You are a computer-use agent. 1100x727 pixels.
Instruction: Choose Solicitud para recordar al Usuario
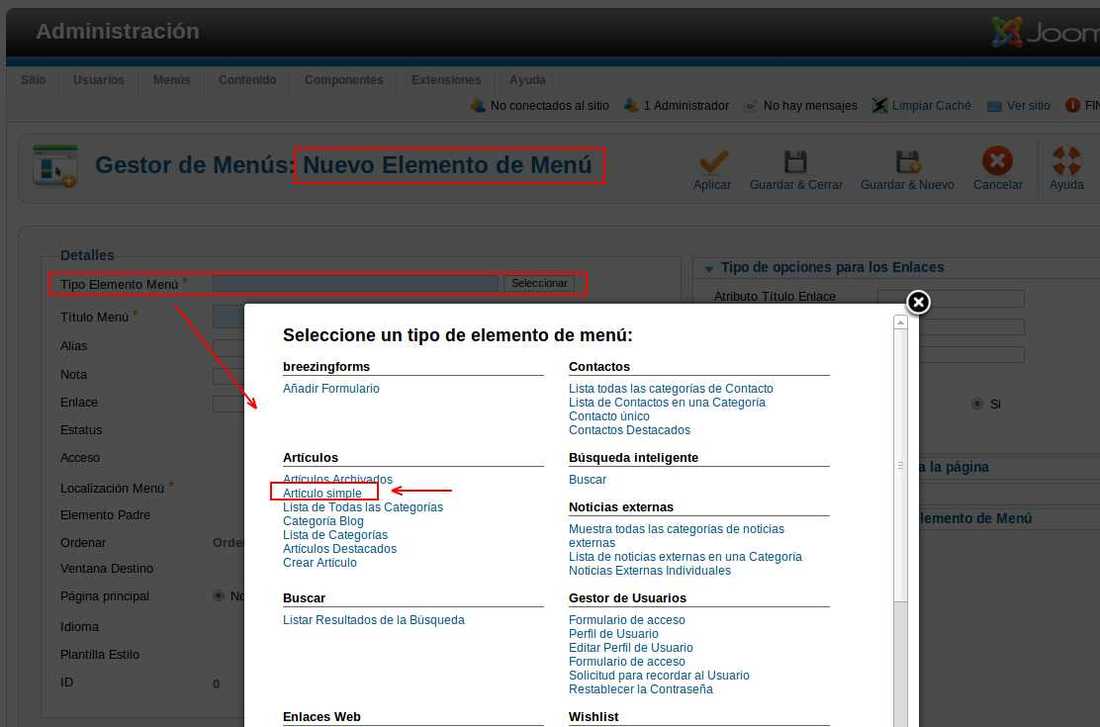659,676
